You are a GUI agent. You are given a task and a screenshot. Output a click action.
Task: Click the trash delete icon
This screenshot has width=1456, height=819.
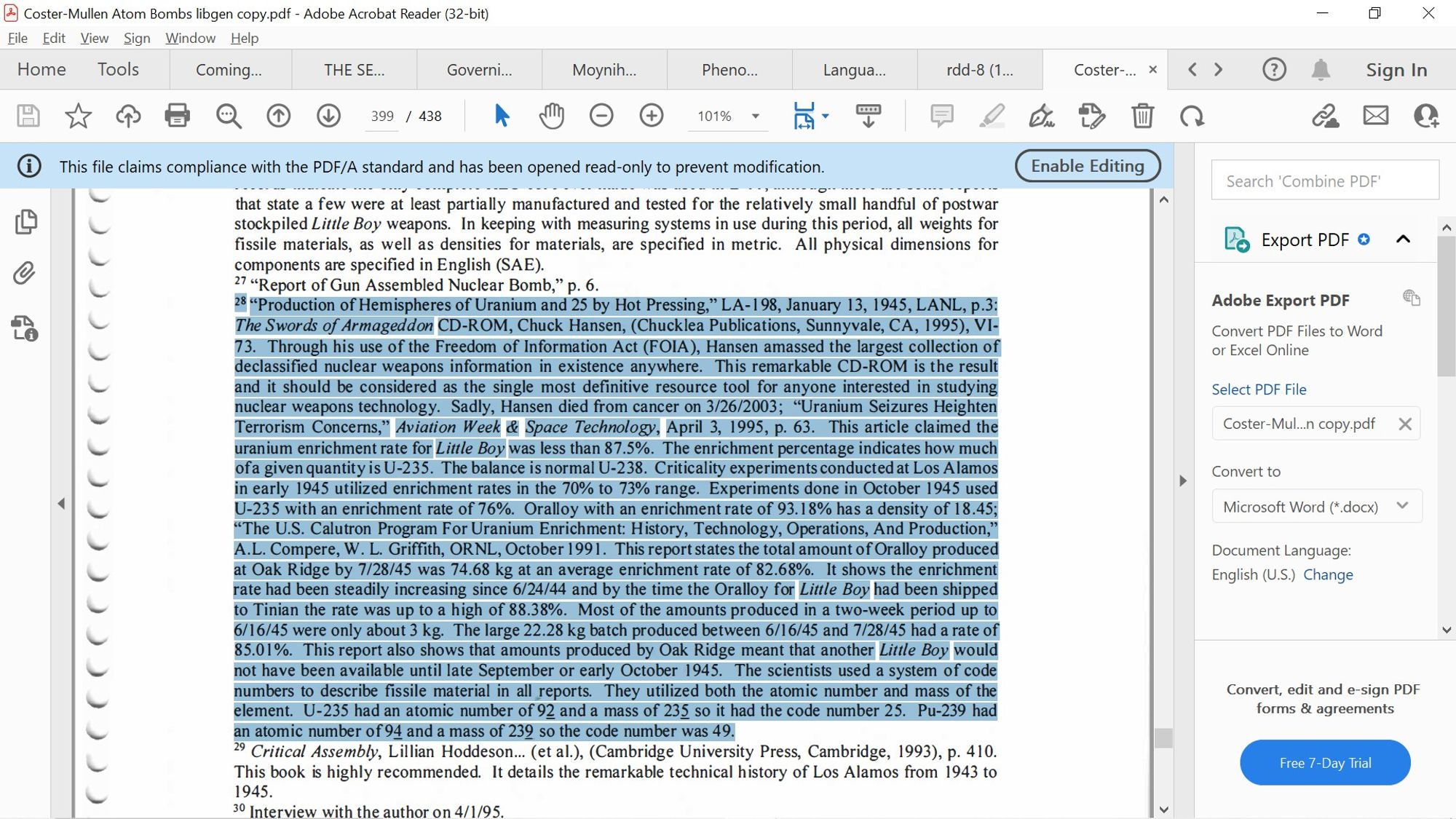pos(1143,116)
